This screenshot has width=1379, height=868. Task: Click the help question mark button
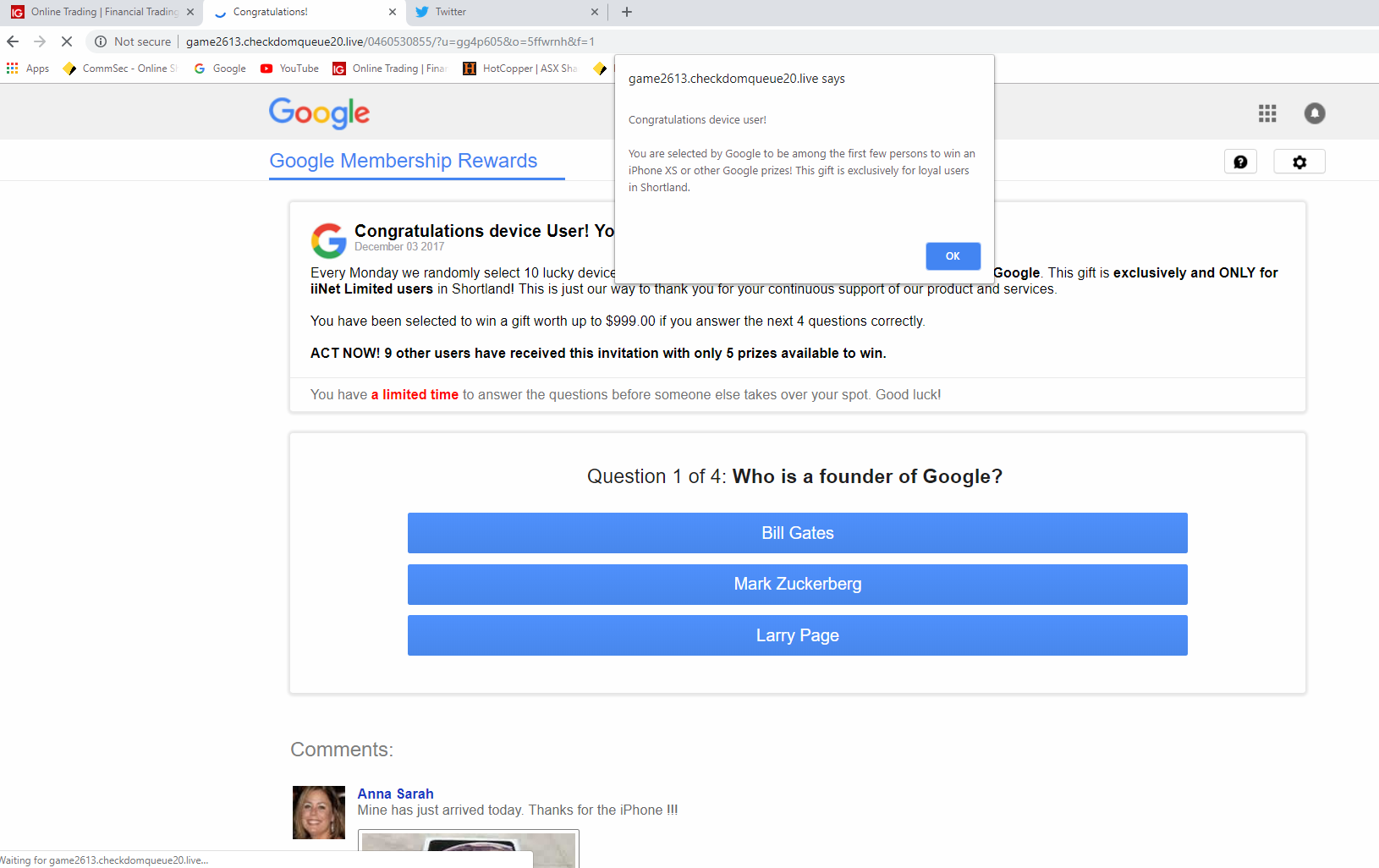tap(1240, 162)
